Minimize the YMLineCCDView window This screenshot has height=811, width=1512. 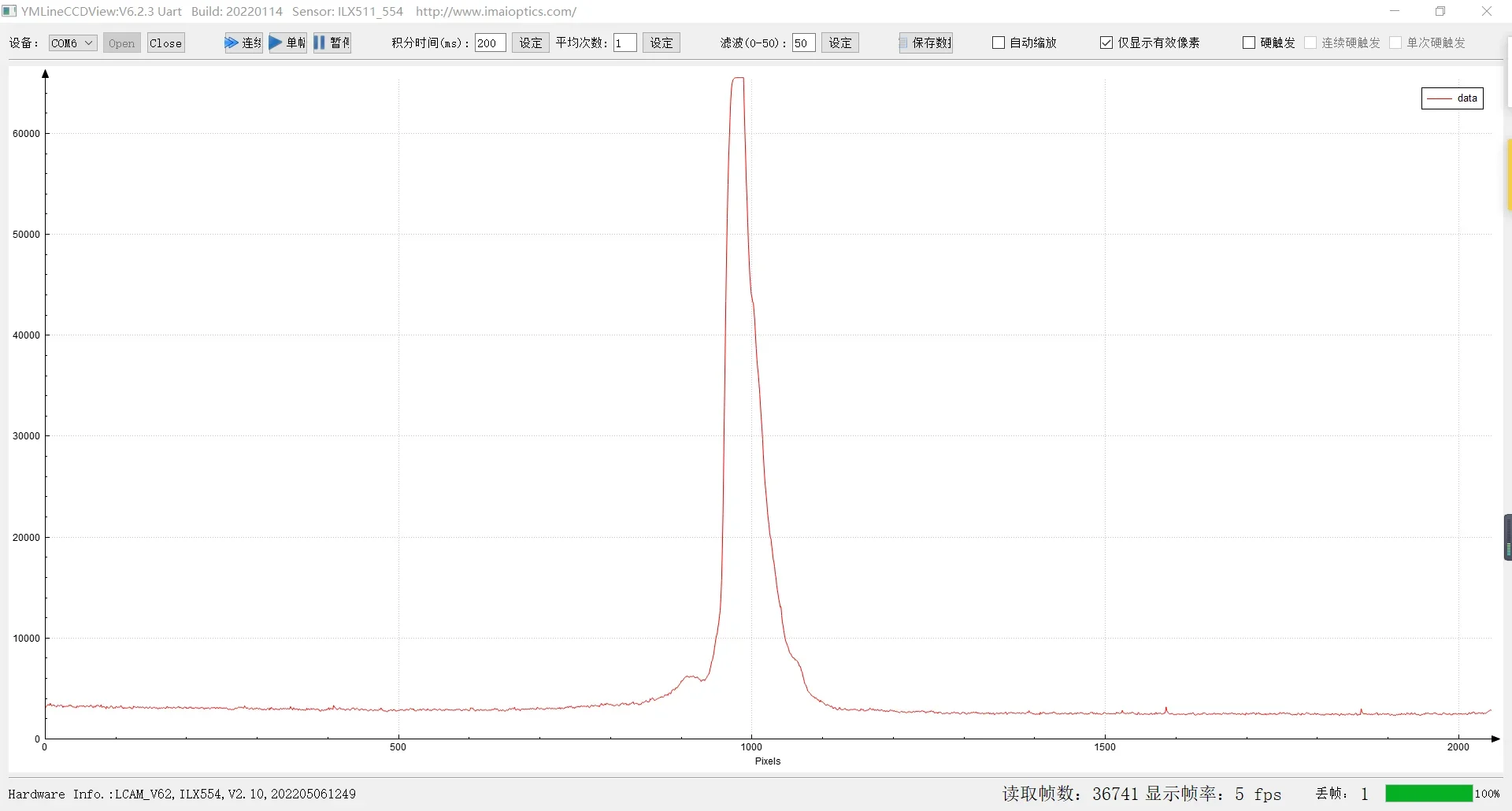pyautogui.click(x=1395, y=12)
